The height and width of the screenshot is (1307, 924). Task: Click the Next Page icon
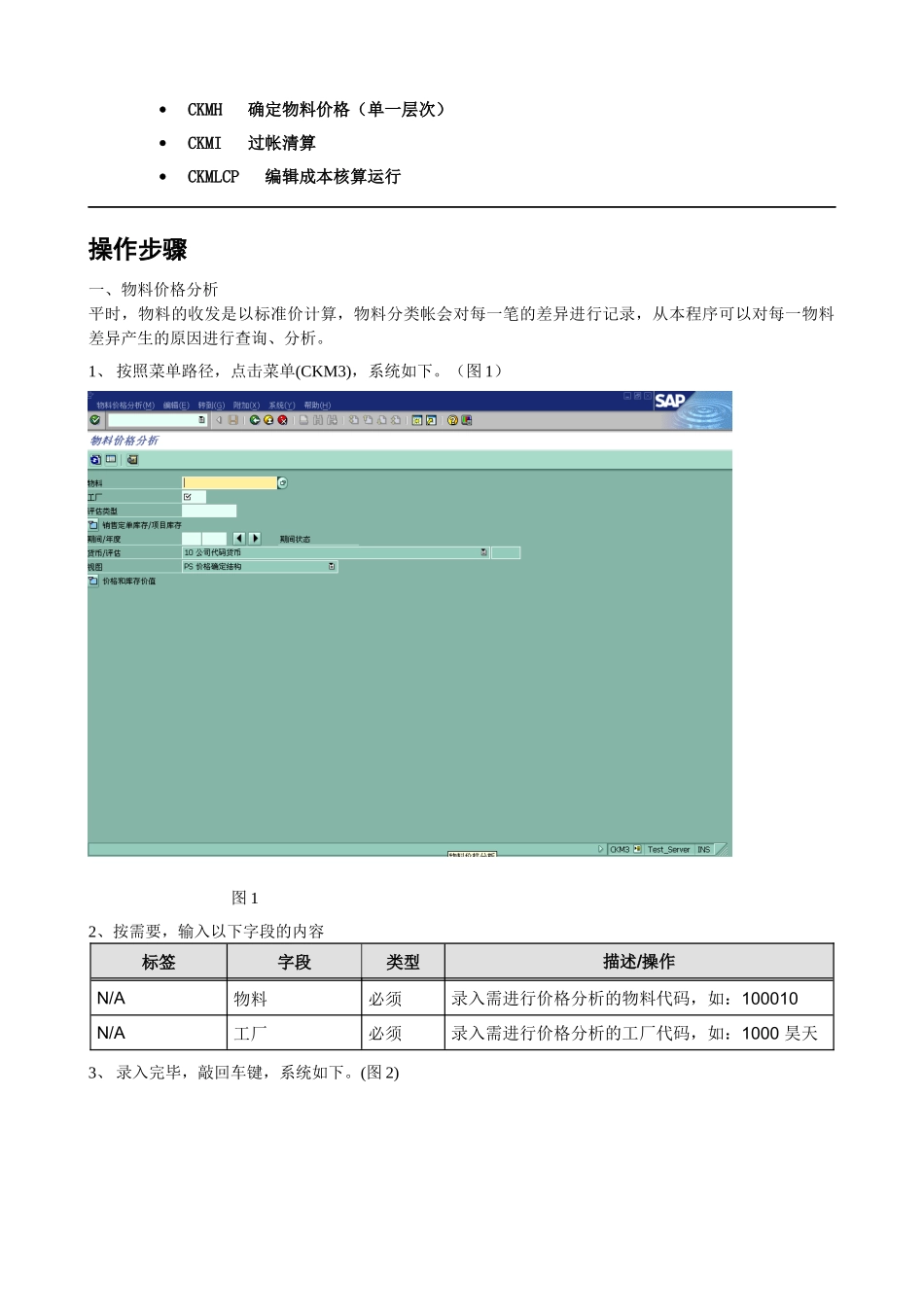(x=382, y=420)
